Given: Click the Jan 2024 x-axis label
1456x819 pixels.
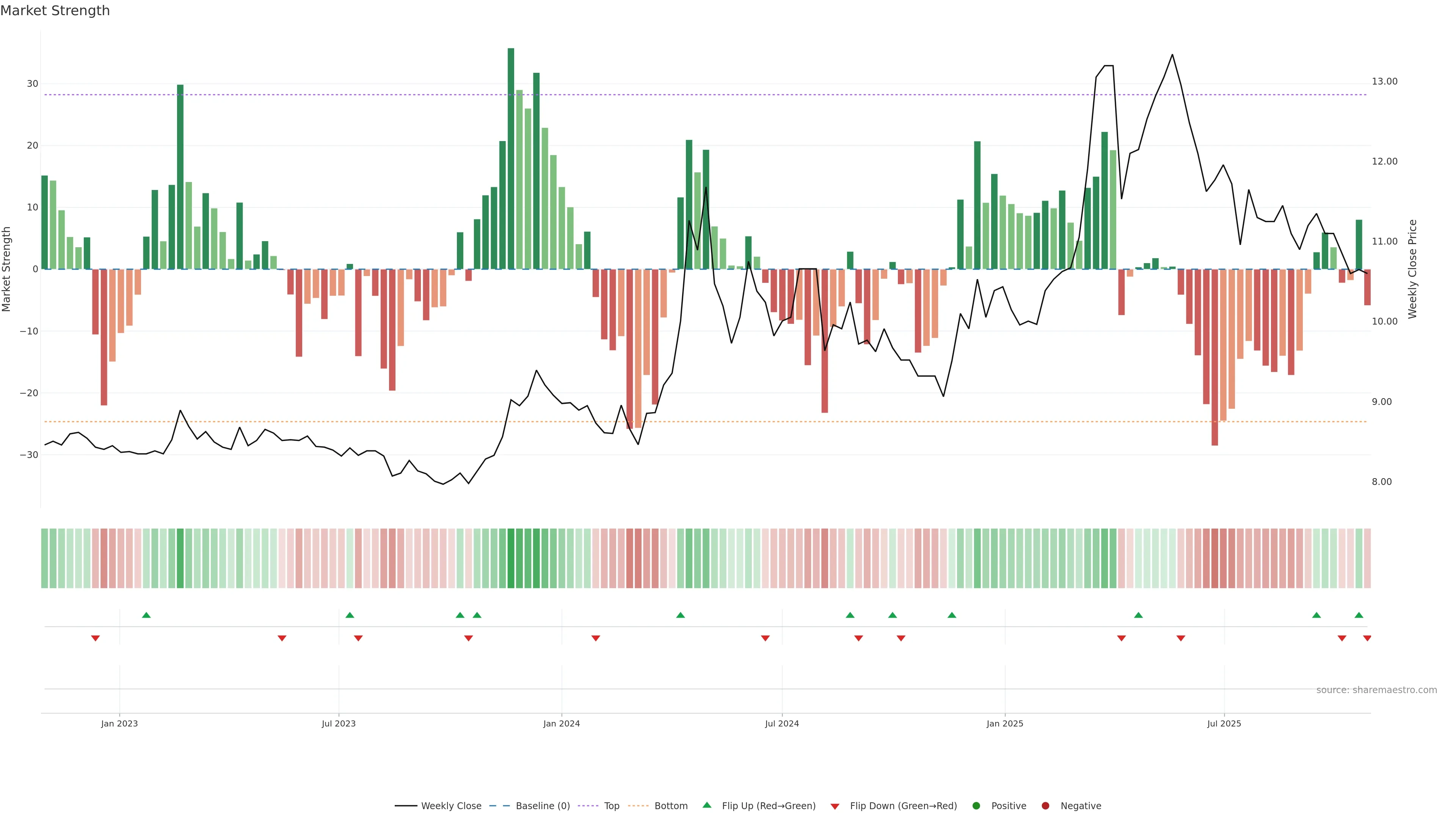Looking at the screenshot, I should click(x=561, y=723).
